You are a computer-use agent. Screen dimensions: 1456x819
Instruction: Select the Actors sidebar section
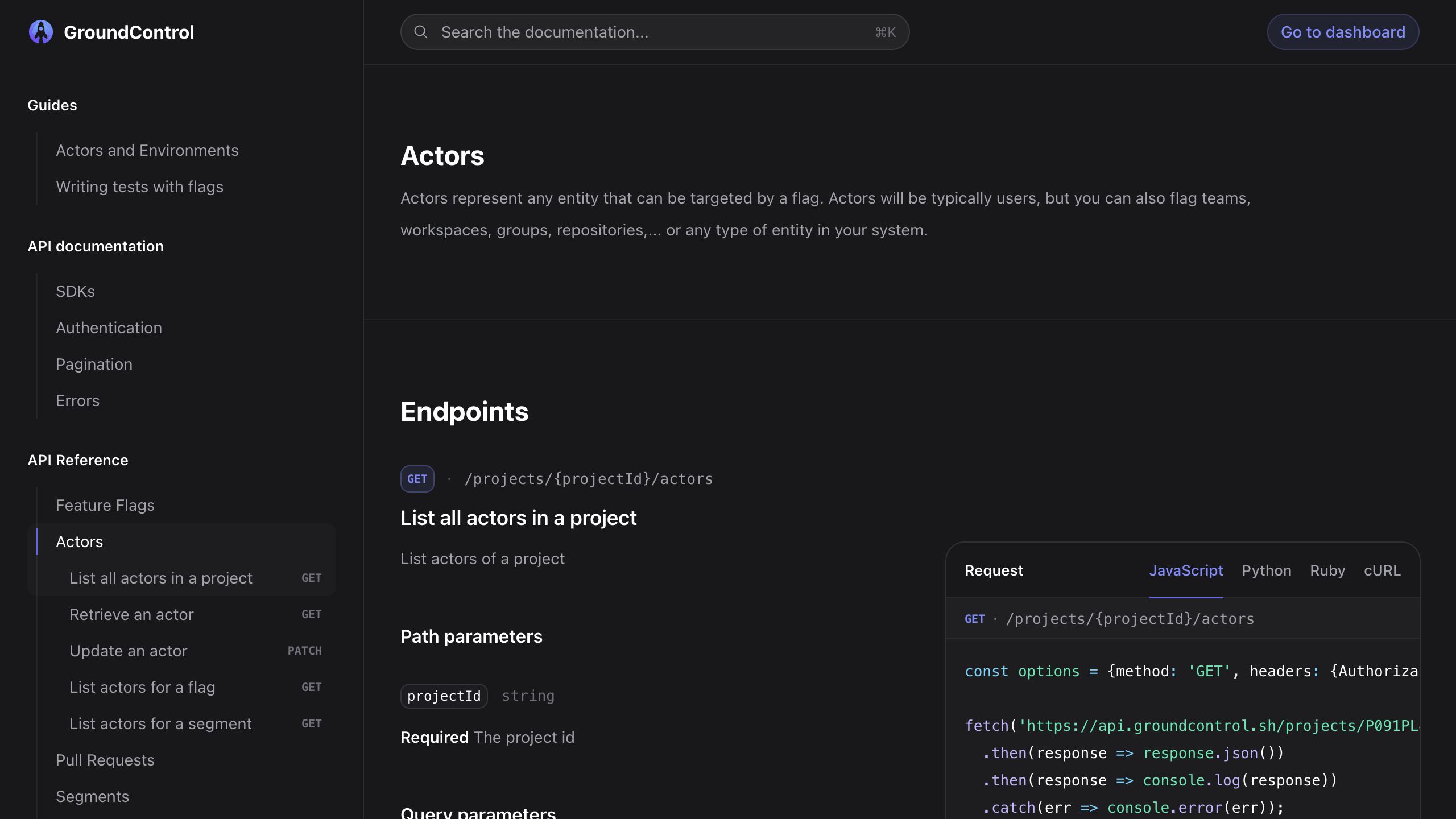[79, 541]
